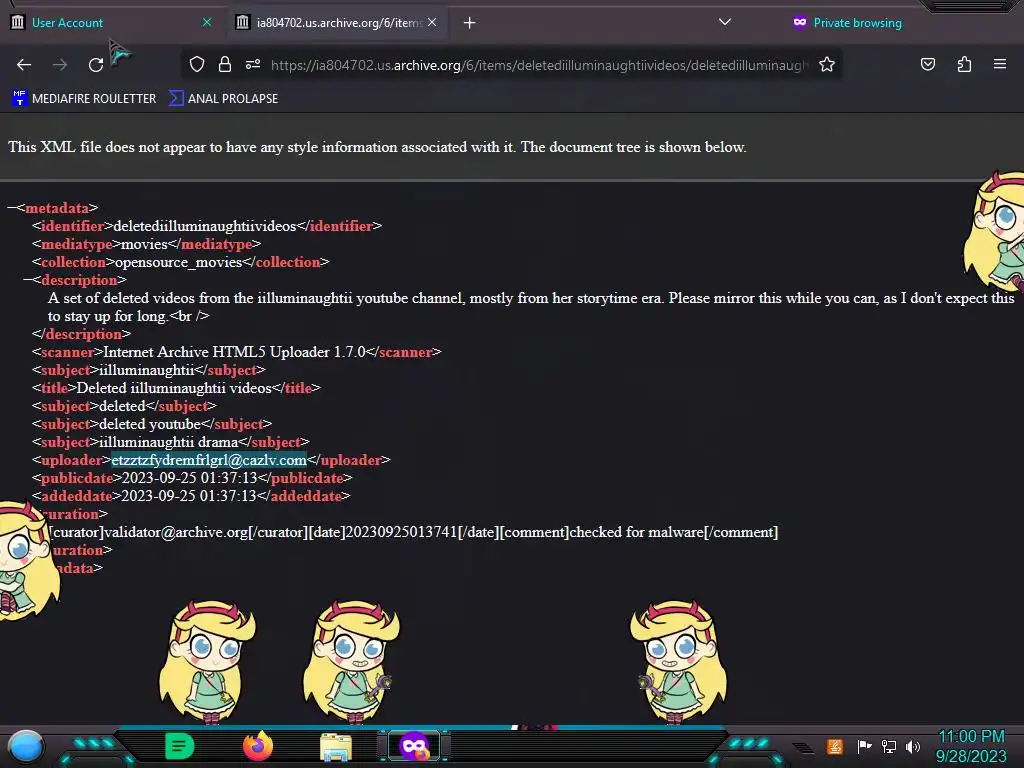1024x768 pixels.
Task: Collapse the description XML node
Action: [x=27, y=280]
